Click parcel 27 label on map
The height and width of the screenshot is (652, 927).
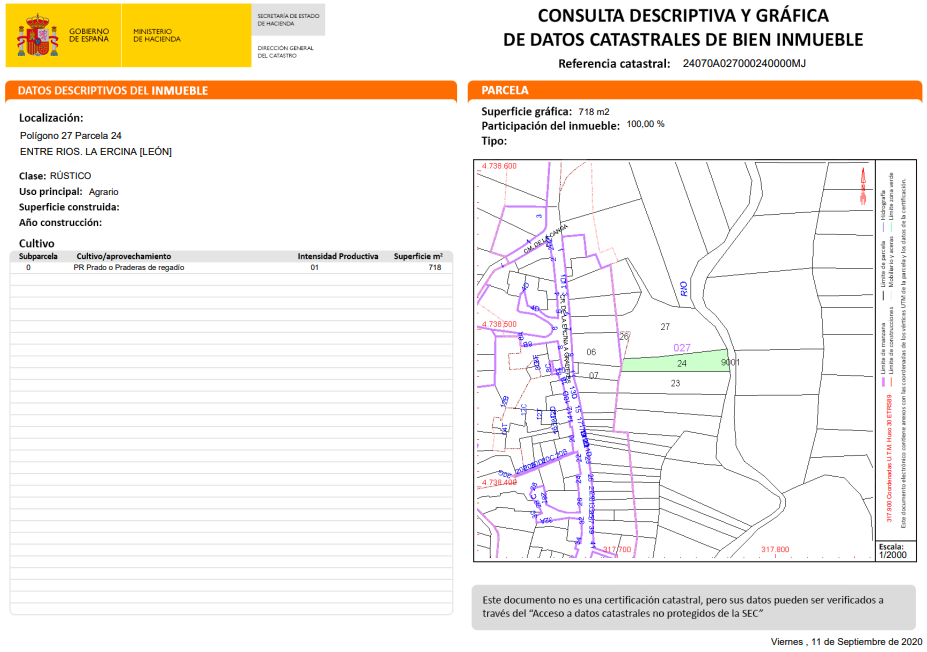click(x=665, y=326)
